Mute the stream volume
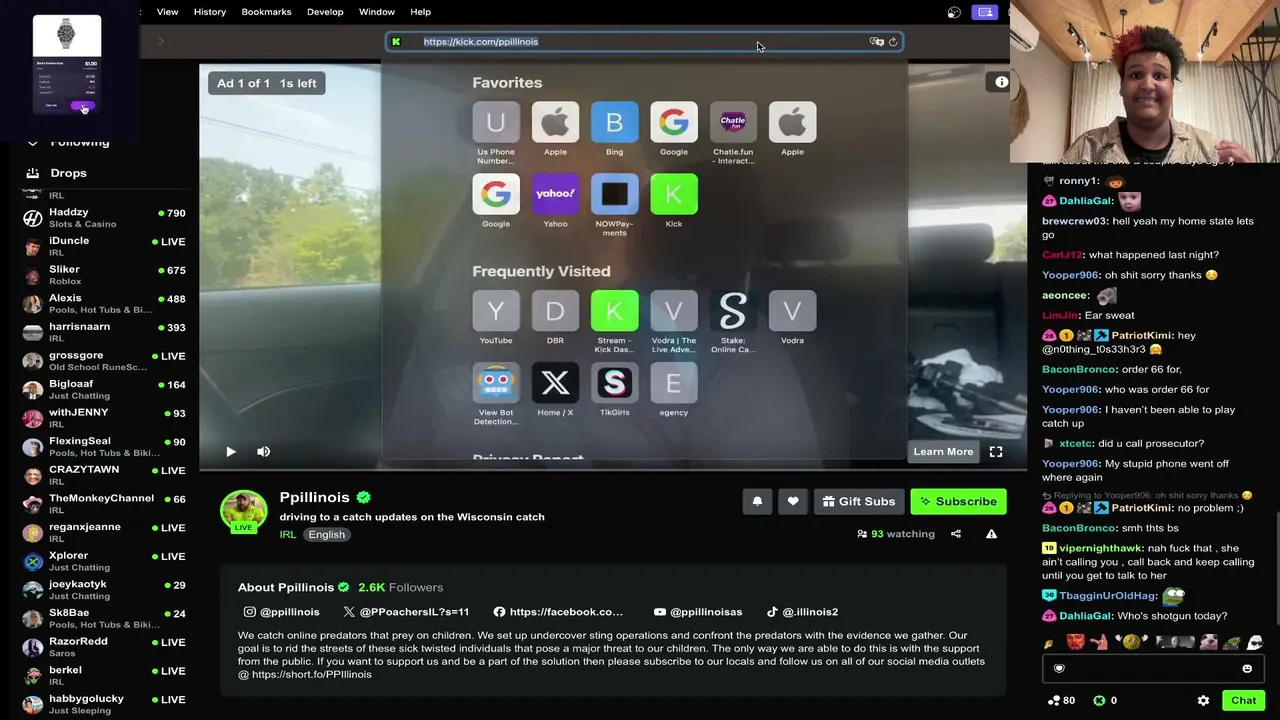 click(263, 452)
